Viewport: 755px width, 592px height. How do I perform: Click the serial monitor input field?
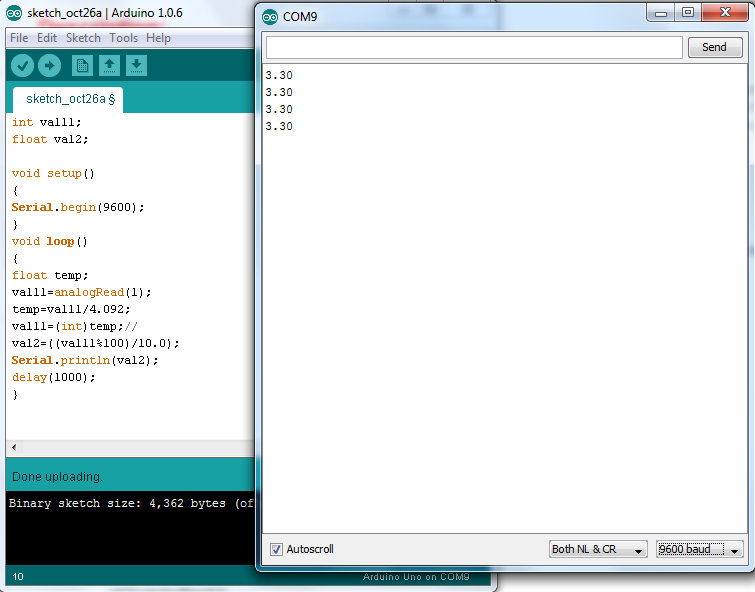pyautogui.click(x=474, y=47)
